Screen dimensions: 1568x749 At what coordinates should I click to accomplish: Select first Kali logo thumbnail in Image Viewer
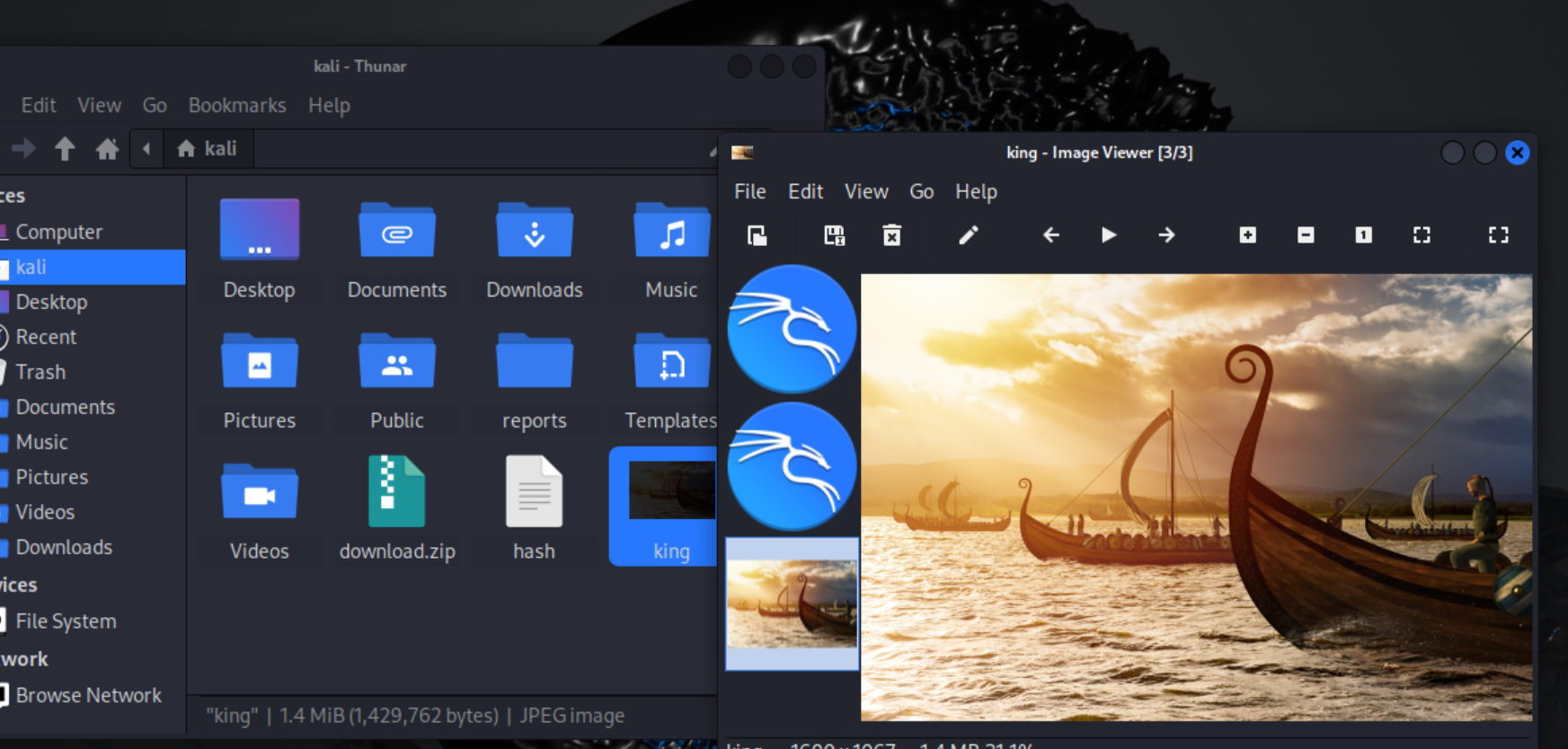tap(792, 329)
